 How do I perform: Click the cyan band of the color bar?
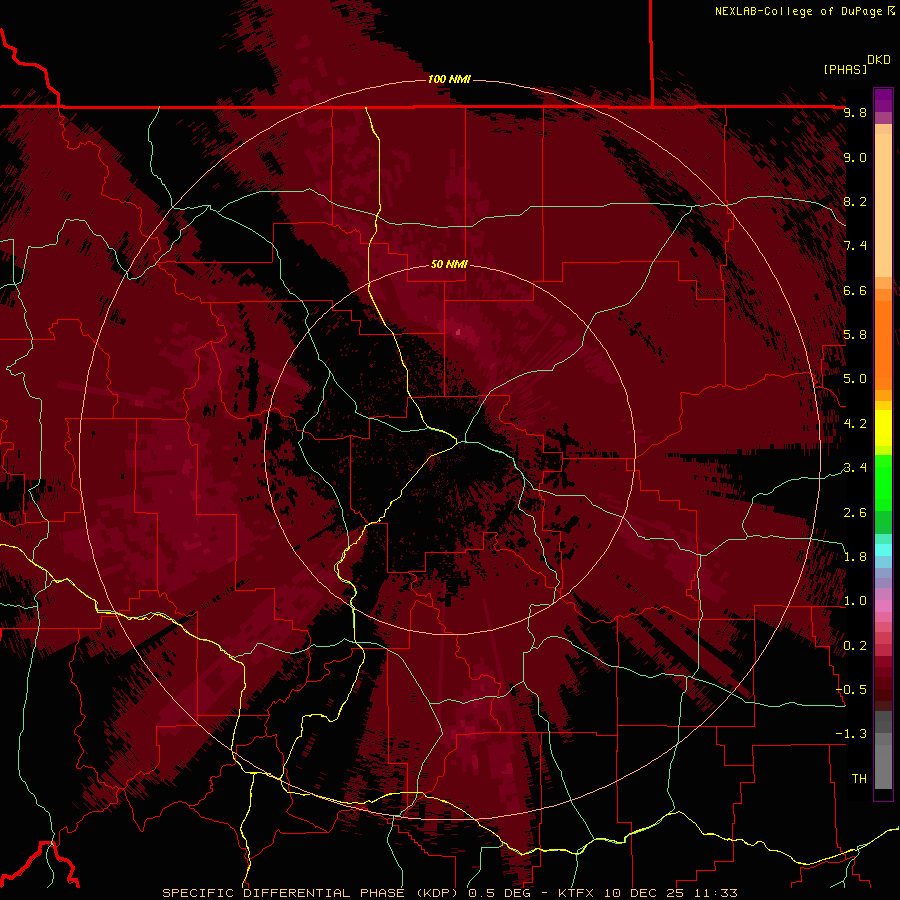883,550
